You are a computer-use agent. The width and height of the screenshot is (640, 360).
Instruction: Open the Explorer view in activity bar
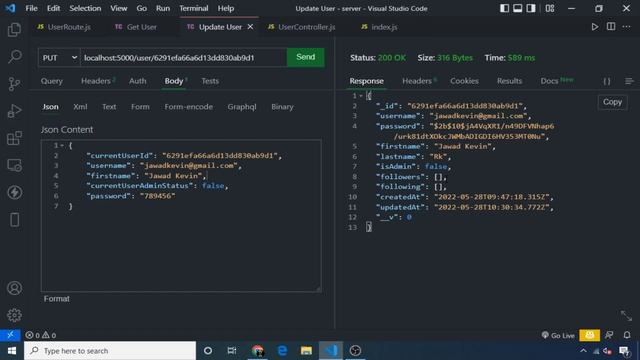click(14, 29)
